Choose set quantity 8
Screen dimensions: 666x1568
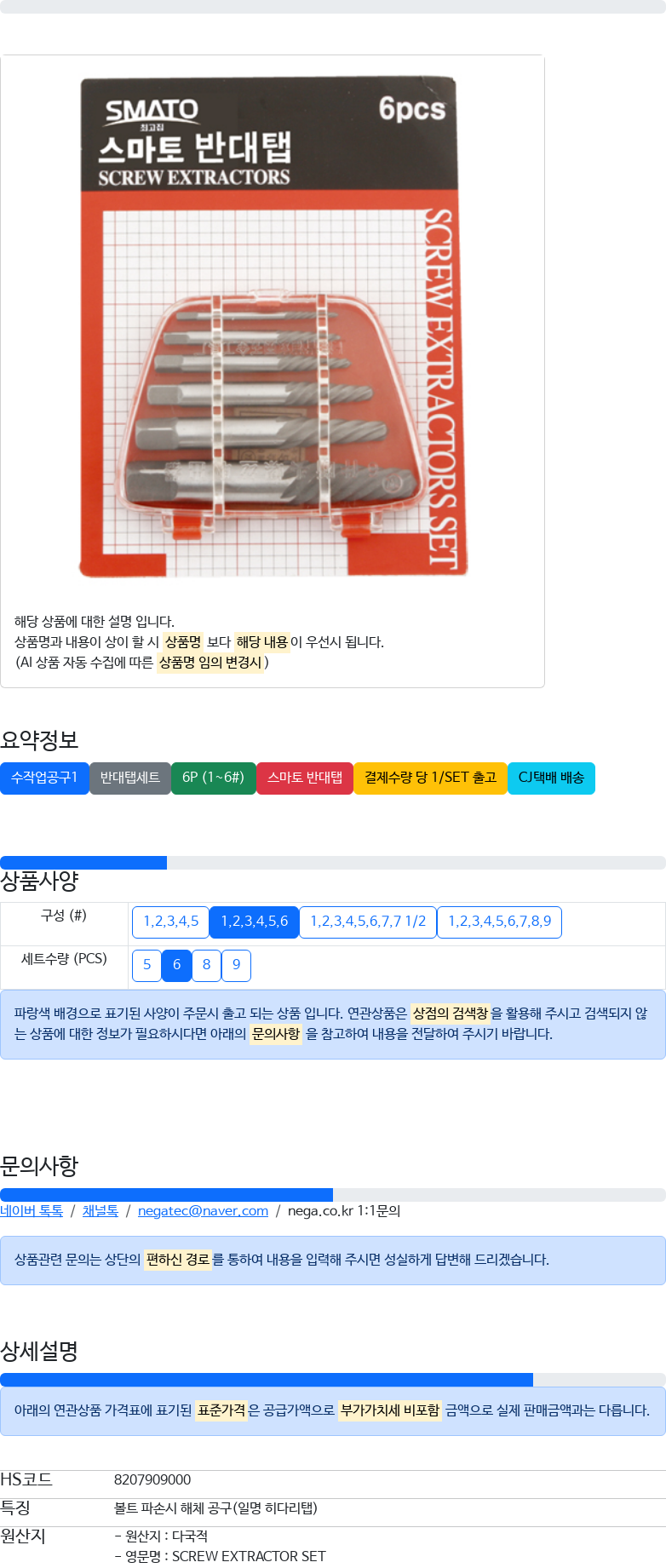(206, 965)
